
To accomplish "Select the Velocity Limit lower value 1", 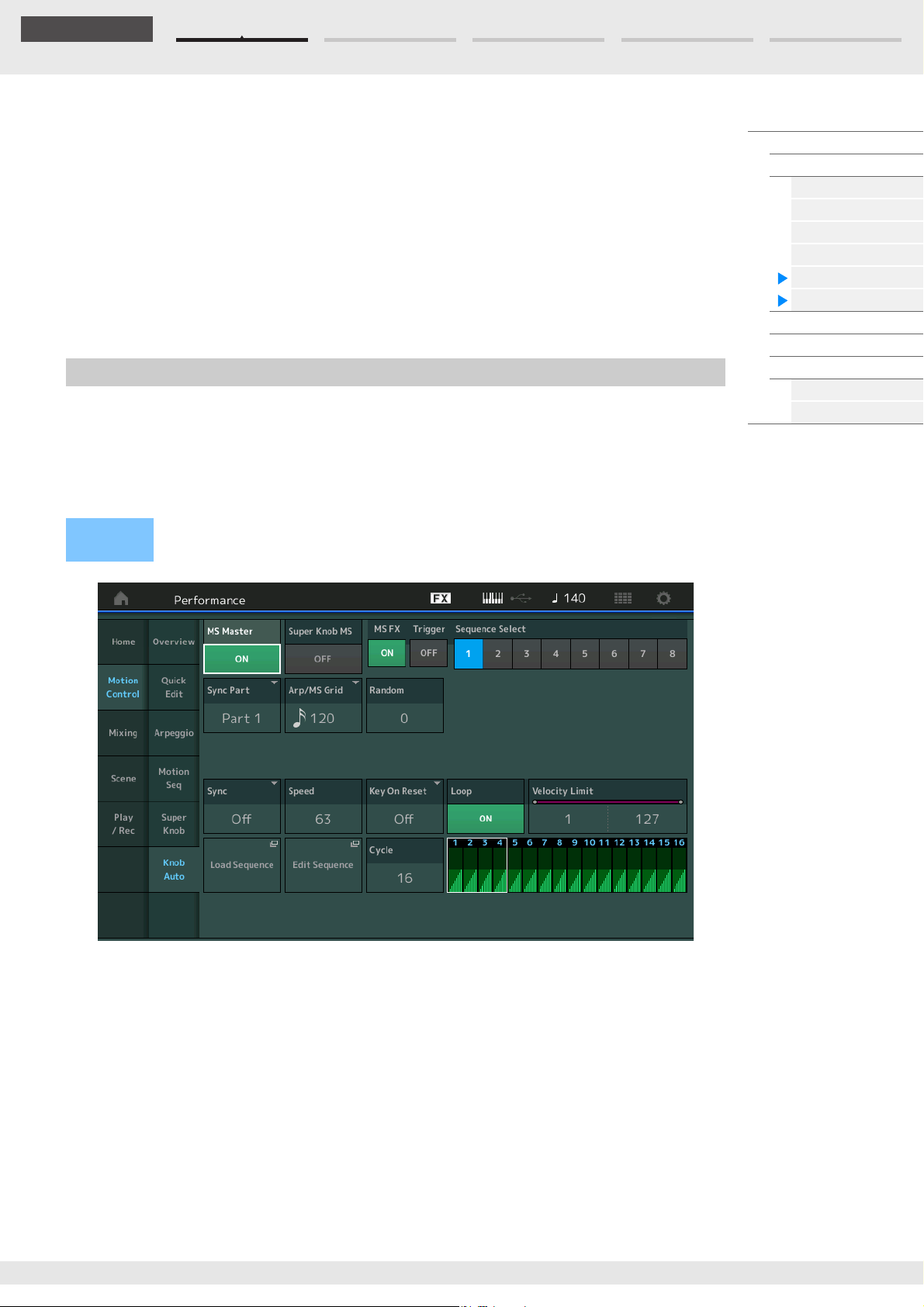I will (568, 819).
